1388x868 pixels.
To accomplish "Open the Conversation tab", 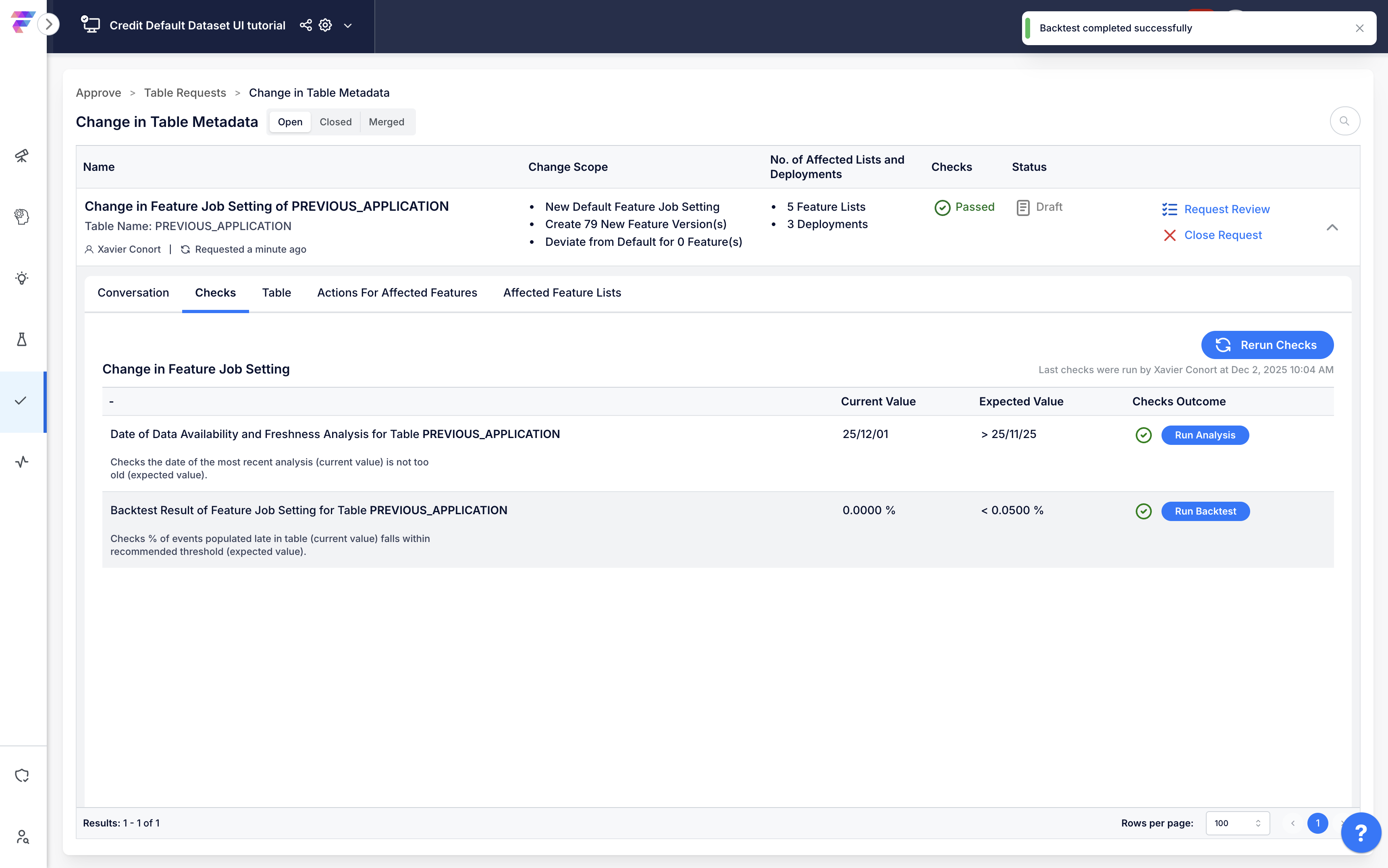I will pyautogui.click(x=133, y=293).
